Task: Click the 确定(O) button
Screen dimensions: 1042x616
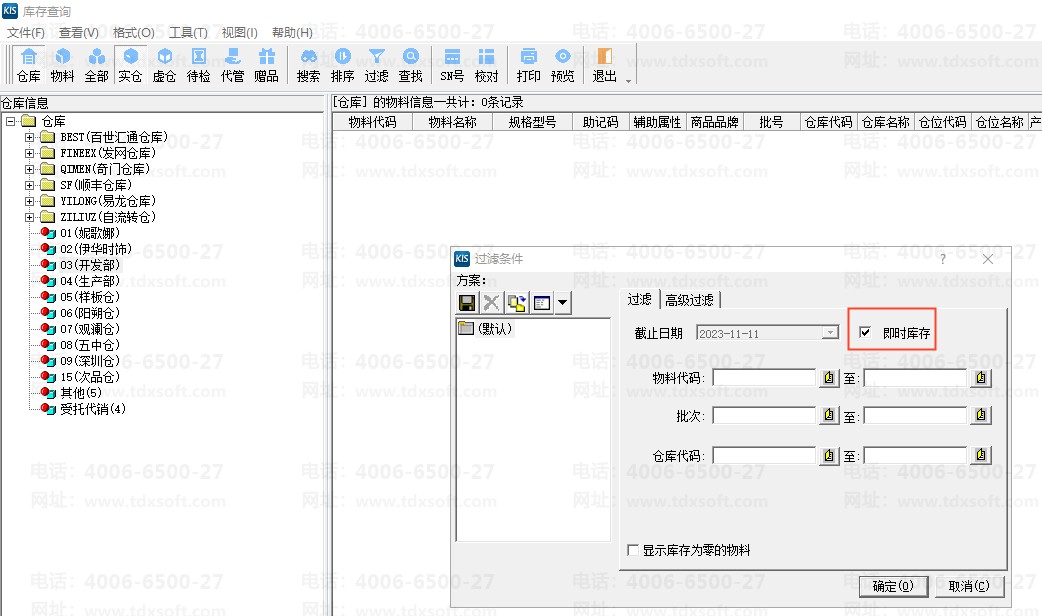Action: (x=893, y=586)
